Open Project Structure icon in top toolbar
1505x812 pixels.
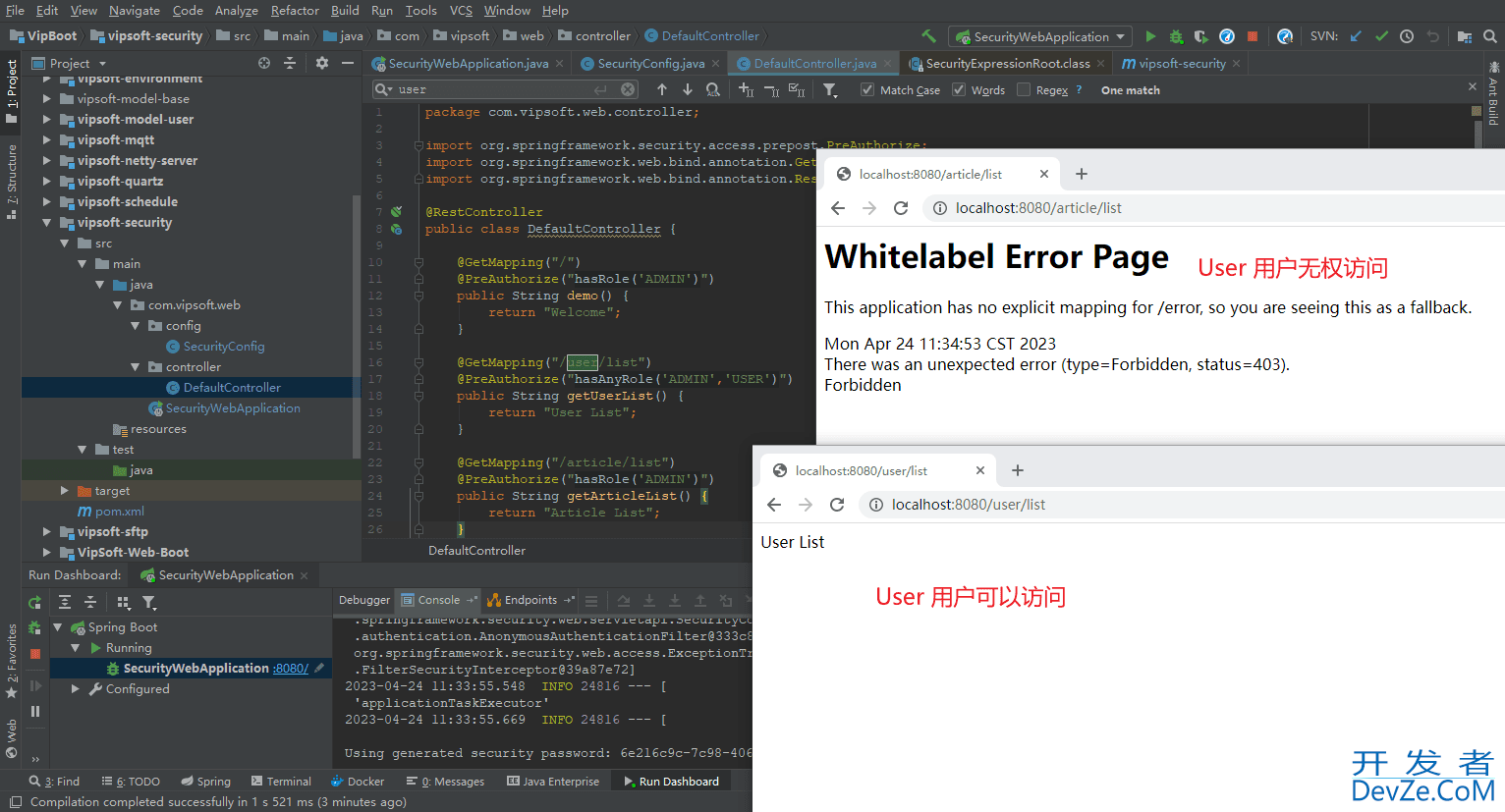click(x=1464, y=36)
